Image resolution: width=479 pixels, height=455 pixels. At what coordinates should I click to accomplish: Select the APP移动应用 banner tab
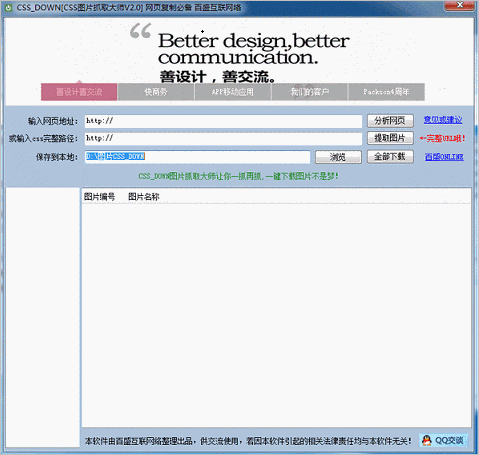pyautogui.click(x=233, y=92)
